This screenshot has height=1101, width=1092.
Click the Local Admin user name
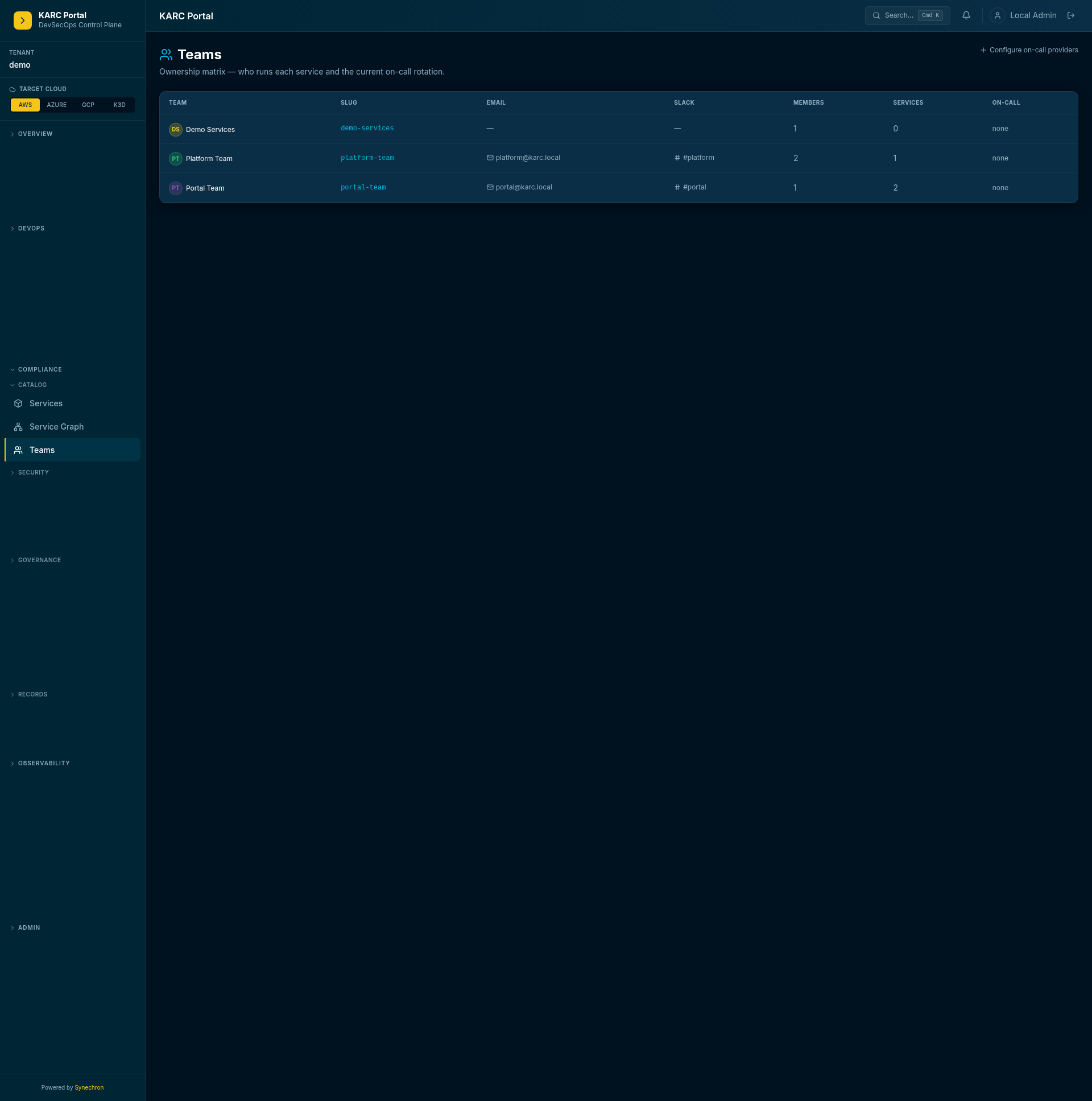point(1033,15)
